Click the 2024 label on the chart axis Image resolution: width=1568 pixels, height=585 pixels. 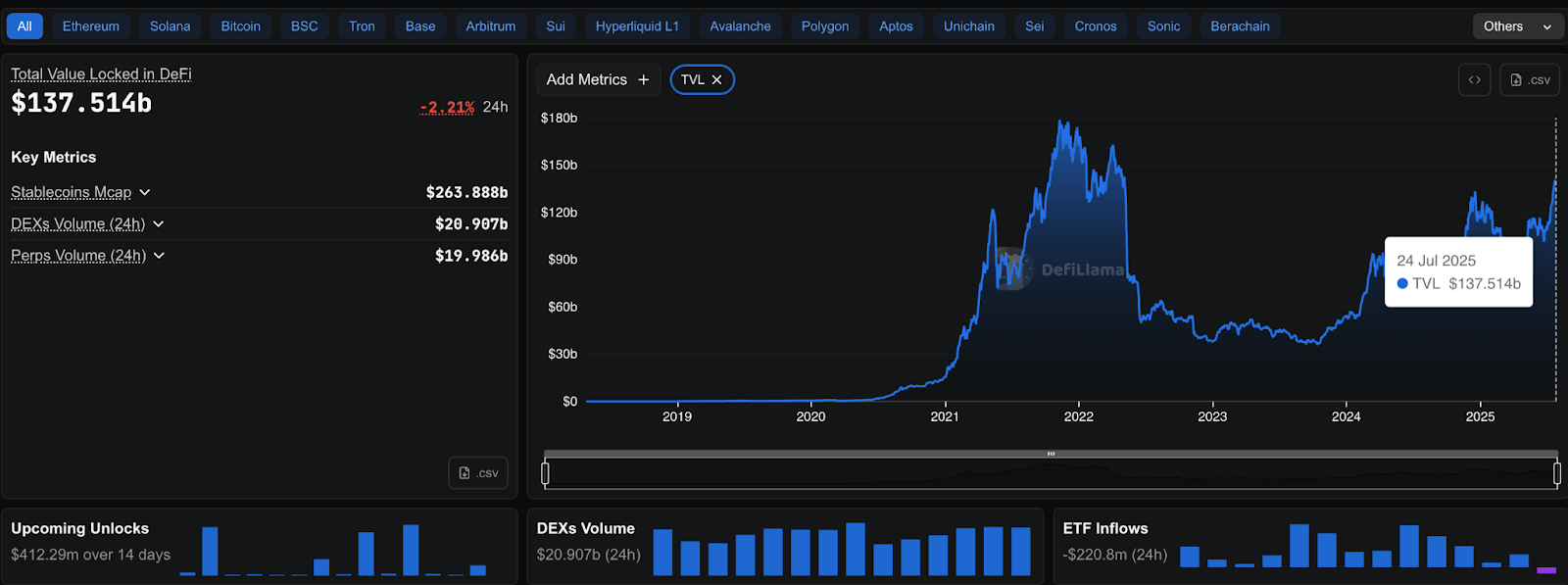click(1347, 416)
